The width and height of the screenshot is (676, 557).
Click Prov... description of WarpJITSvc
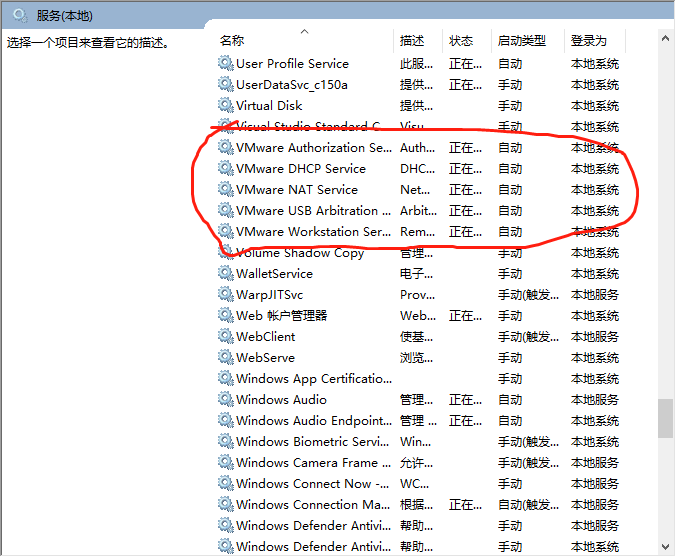[x=417, y=294]
